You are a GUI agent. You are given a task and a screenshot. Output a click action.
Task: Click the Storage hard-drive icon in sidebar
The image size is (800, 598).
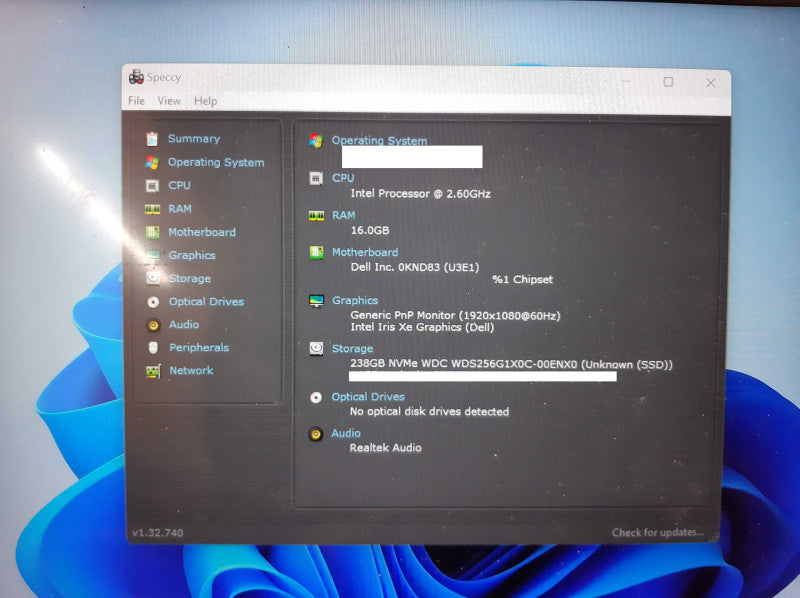tap(153, 278)
